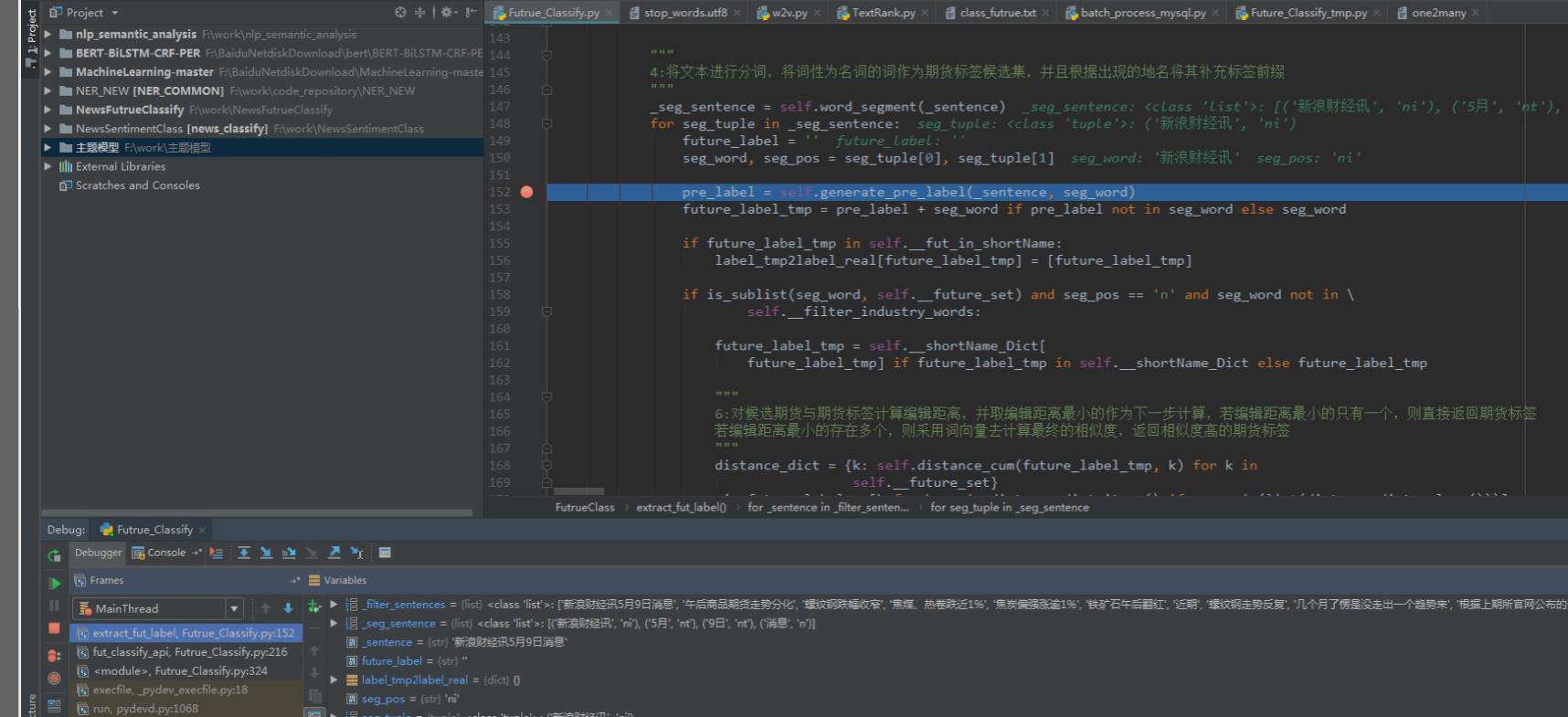Resume program with green play icon
Viewport: 1568px width, 717px height.
coord(55,583)
